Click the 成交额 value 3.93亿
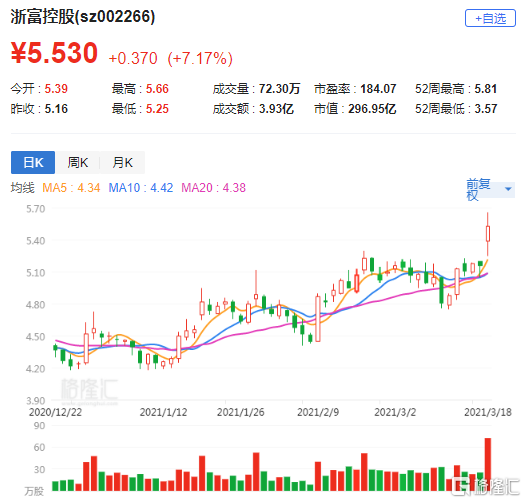526x503 pixels. pos(276,109)
